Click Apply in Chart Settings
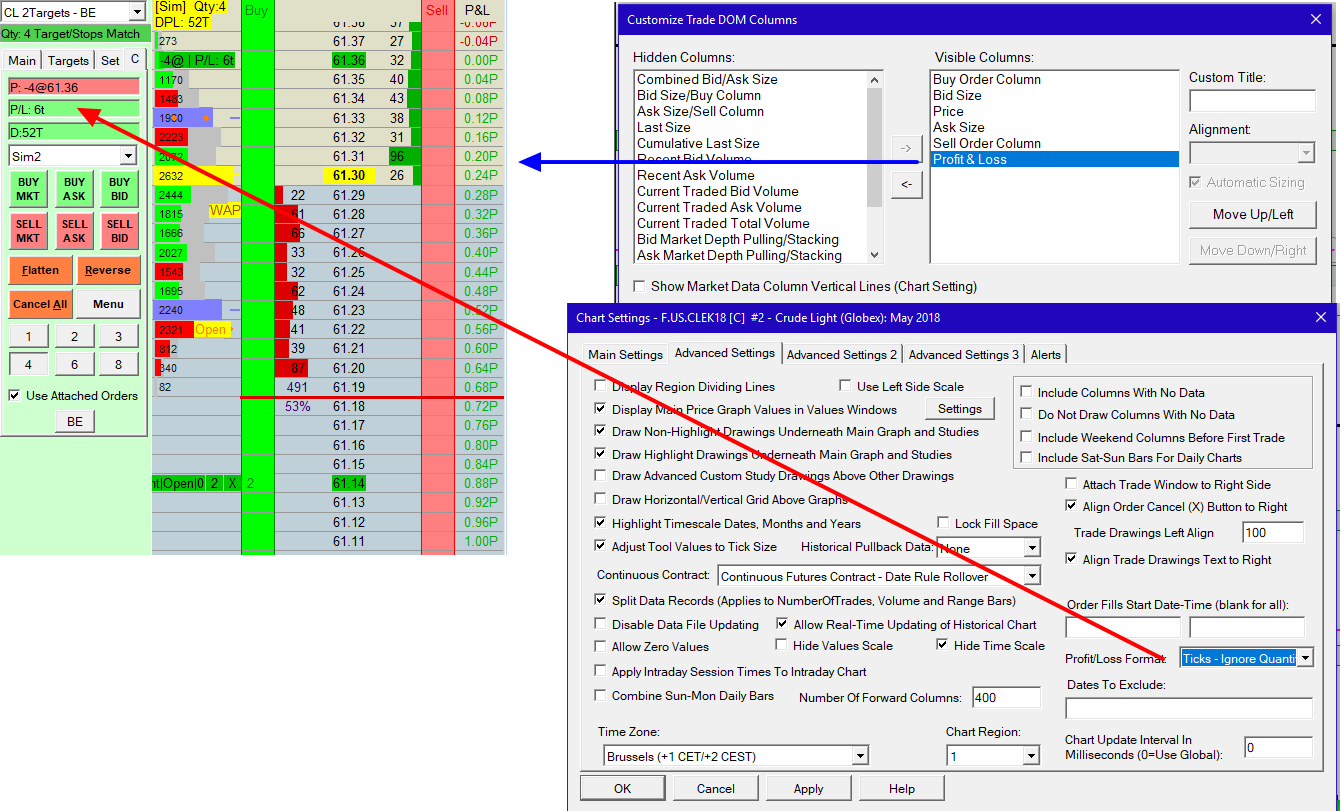The image size is (1341, 811). (x=808, y=788)
